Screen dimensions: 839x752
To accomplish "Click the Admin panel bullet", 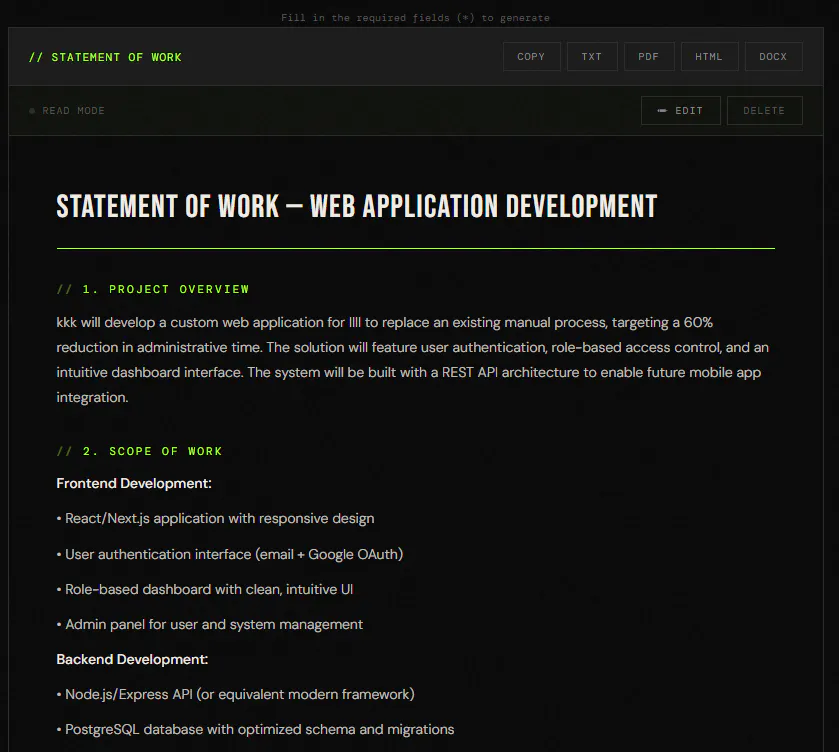I will click(x=209, y=625).
